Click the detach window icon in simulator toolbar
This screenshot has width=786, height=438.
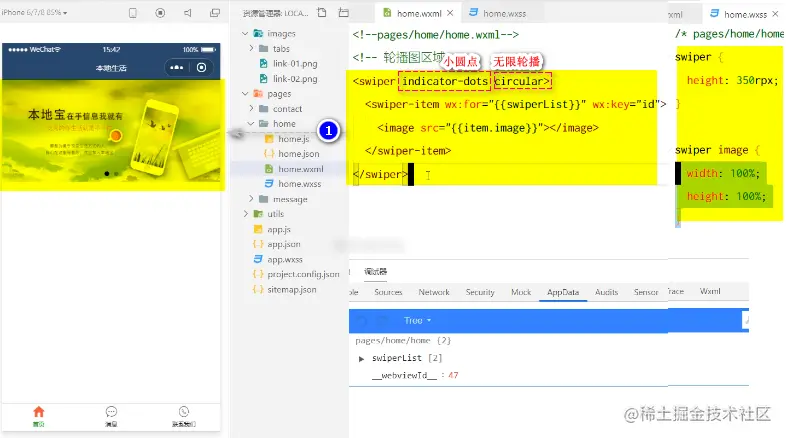[x=215, y=13]
